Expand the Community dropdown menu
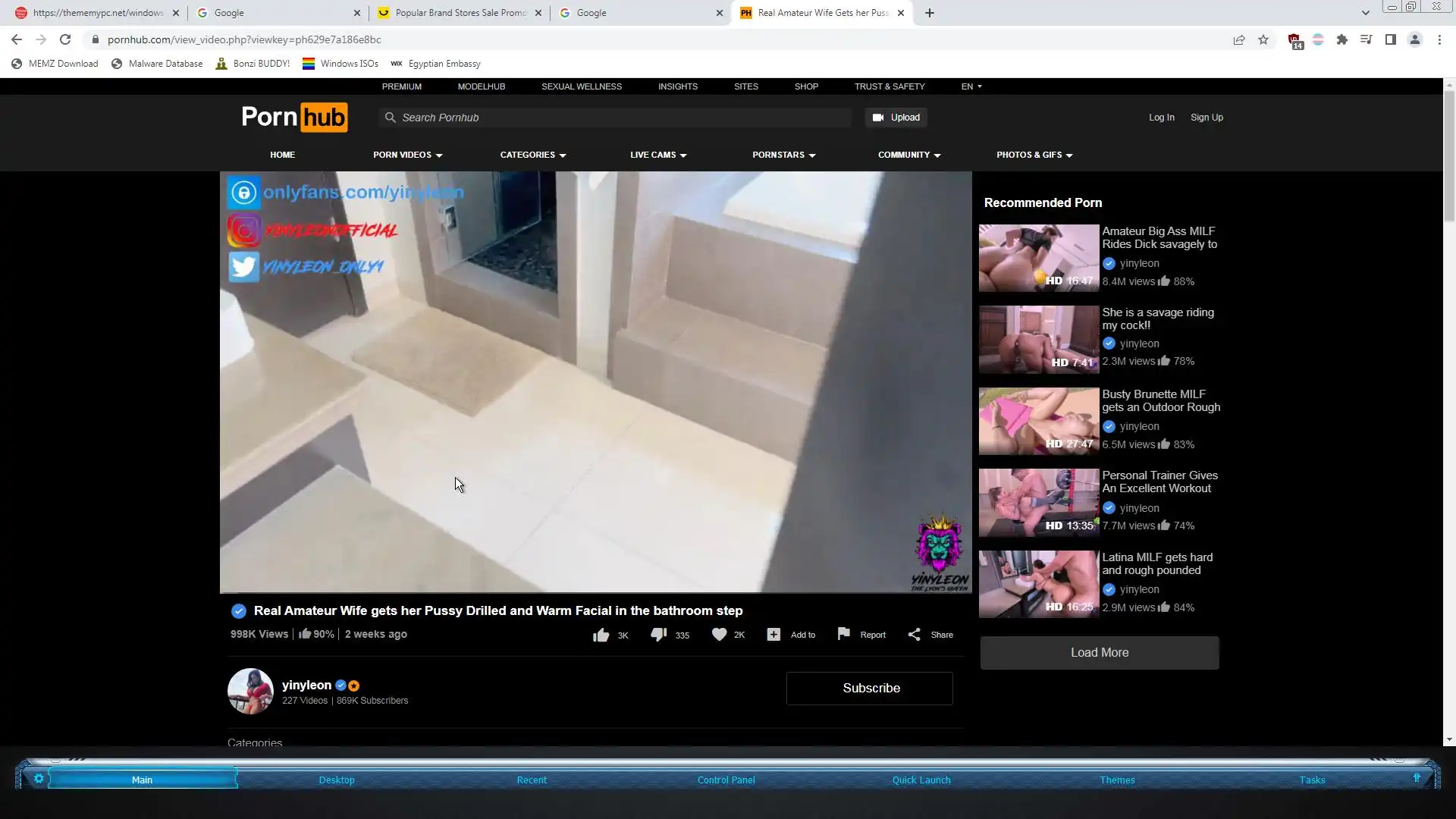1456x819 pixels. click(x=909, y=155)
